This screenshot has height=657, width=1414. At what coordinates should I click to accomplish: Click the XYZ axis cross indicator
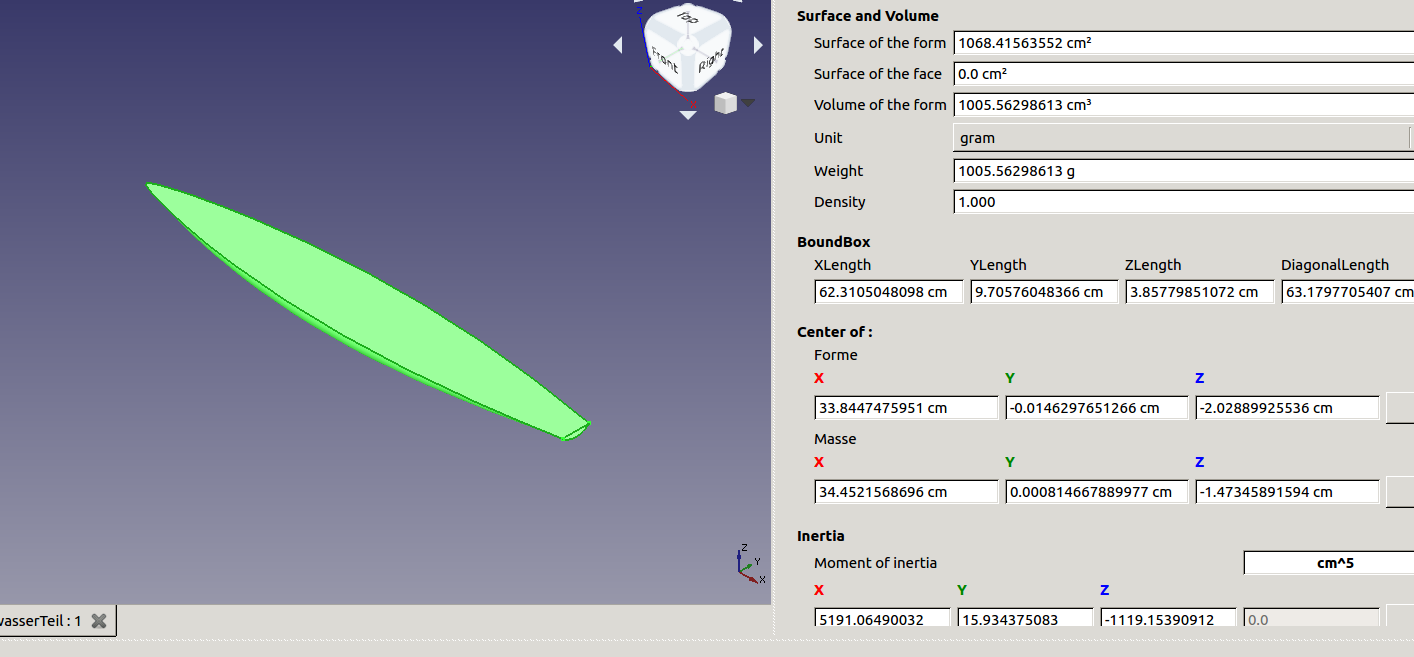pyautogui.click(x=749, y=565)
